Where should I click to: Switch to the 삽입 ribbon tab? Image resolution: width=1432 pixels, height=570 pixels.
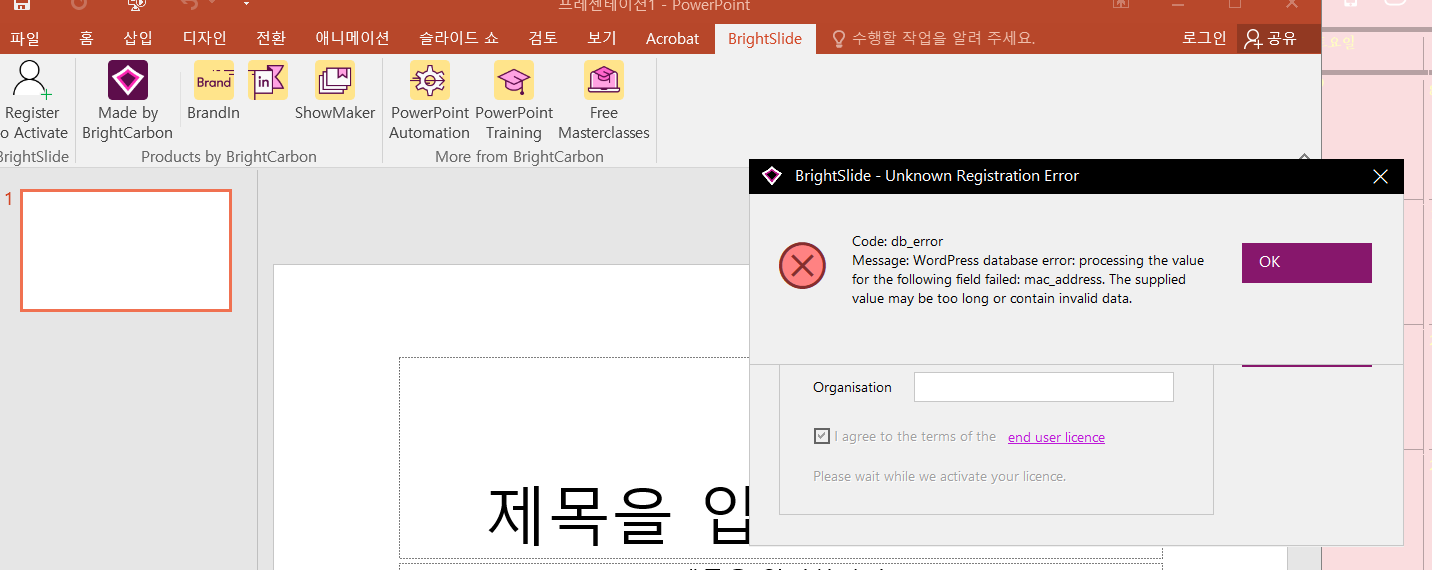pos(138,39)
